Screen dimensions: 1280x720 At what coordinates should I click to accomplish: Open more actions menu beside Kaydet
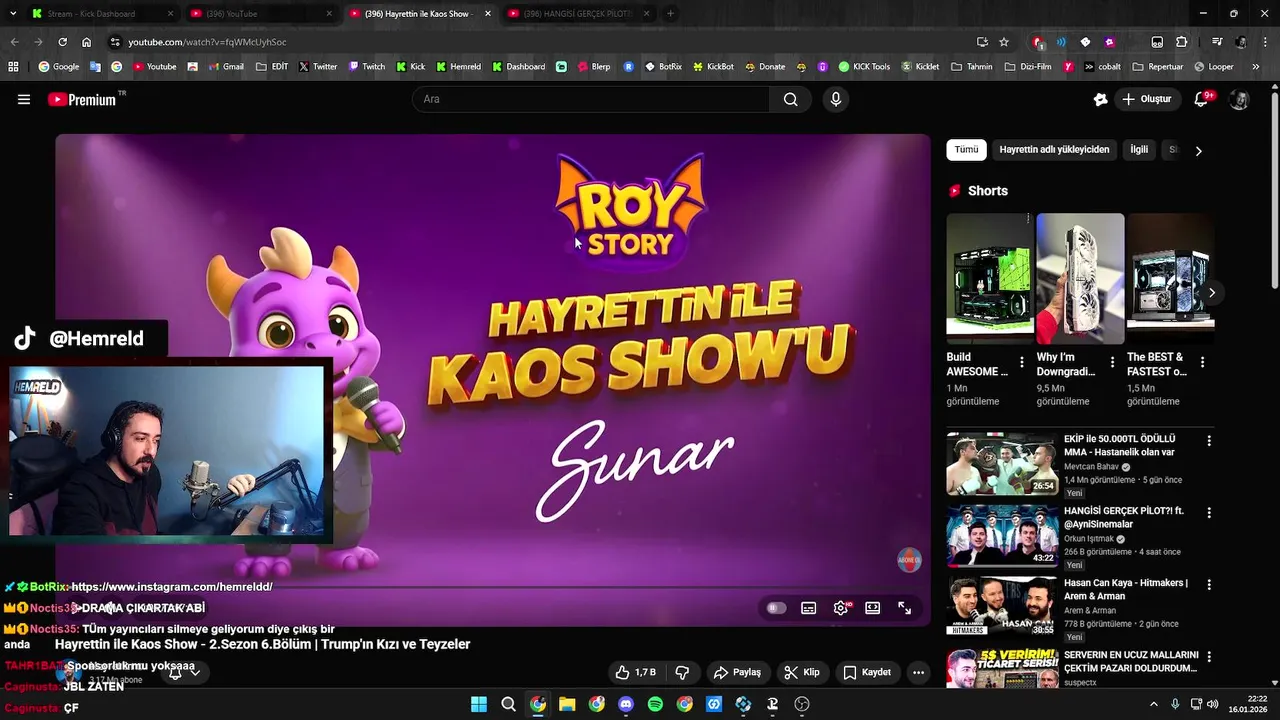pos(918,672)
